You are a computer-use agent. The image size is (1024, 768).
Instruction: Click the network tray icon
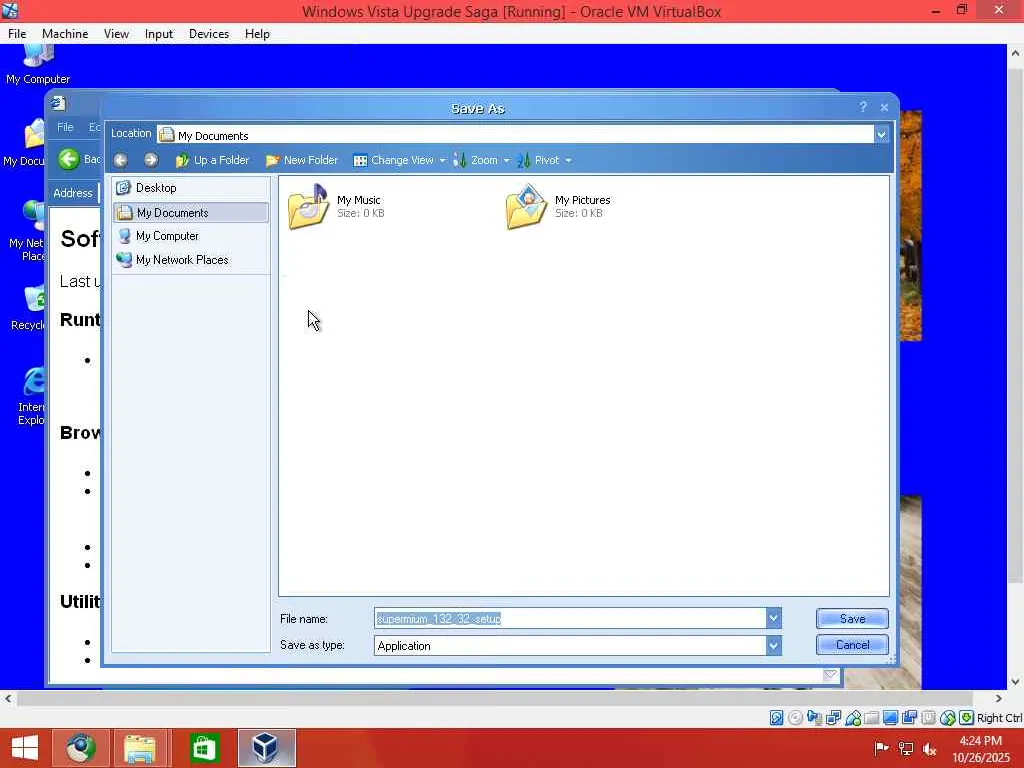click(905, 749)
